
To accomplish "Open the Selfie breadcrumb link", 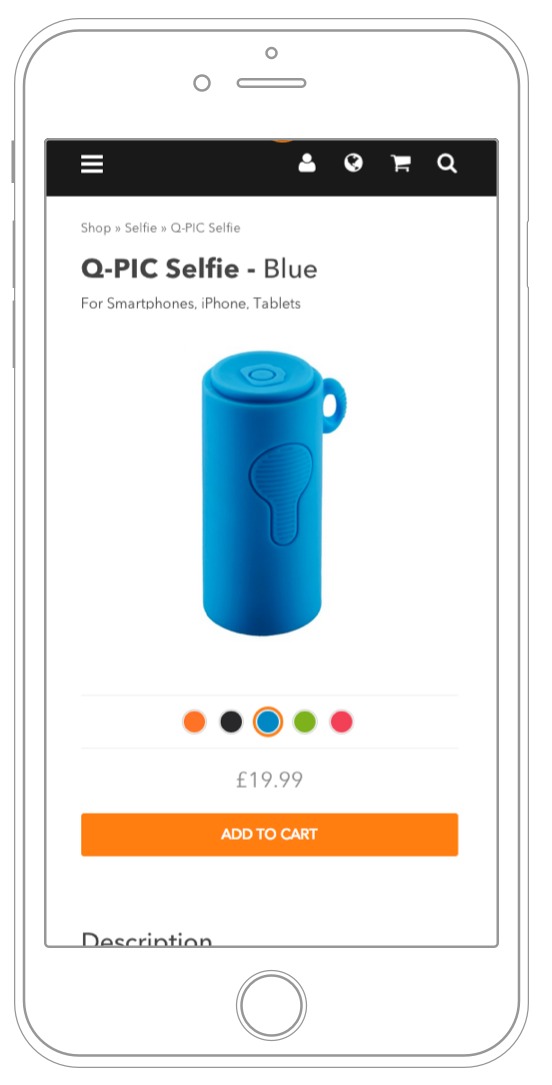I will click(140, 228).
